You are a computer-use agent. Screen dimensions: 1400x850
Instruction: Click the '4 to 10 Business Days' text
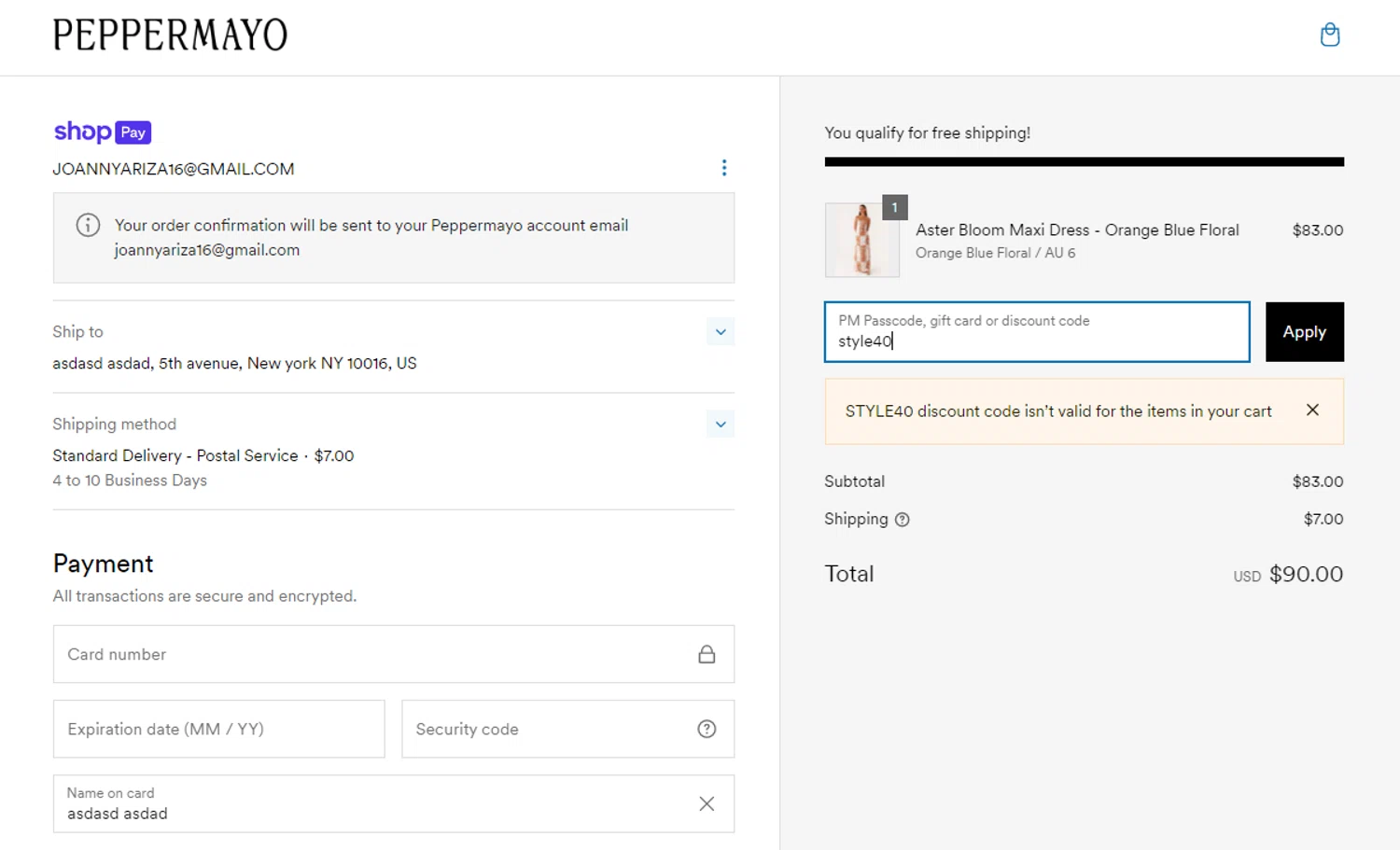click(130, 481)
